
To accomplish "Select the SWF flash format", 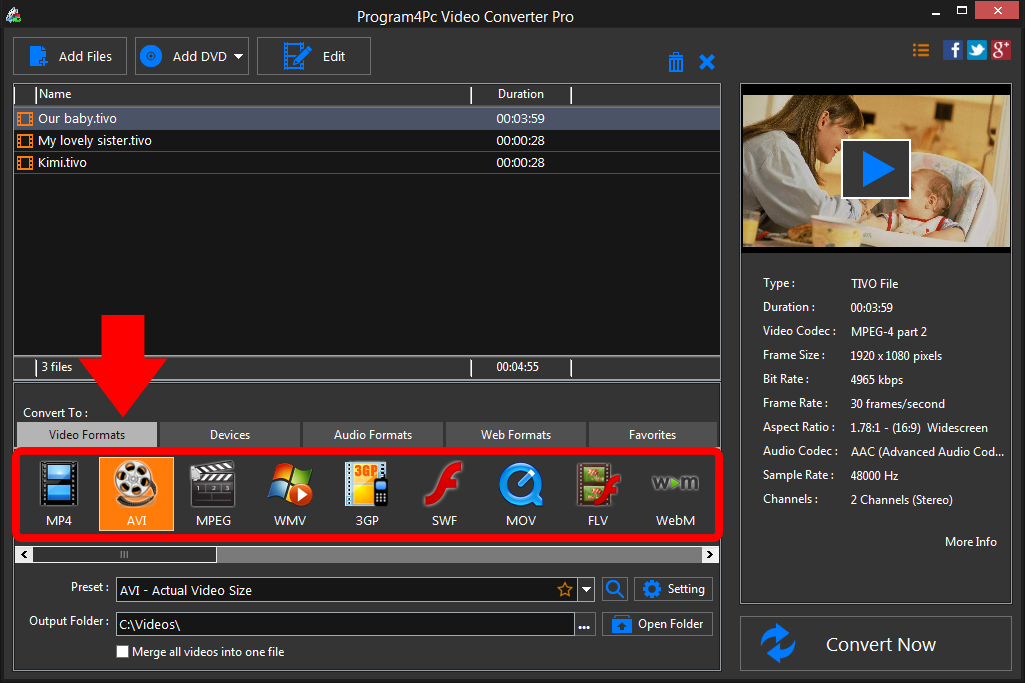I will point(444,493).
